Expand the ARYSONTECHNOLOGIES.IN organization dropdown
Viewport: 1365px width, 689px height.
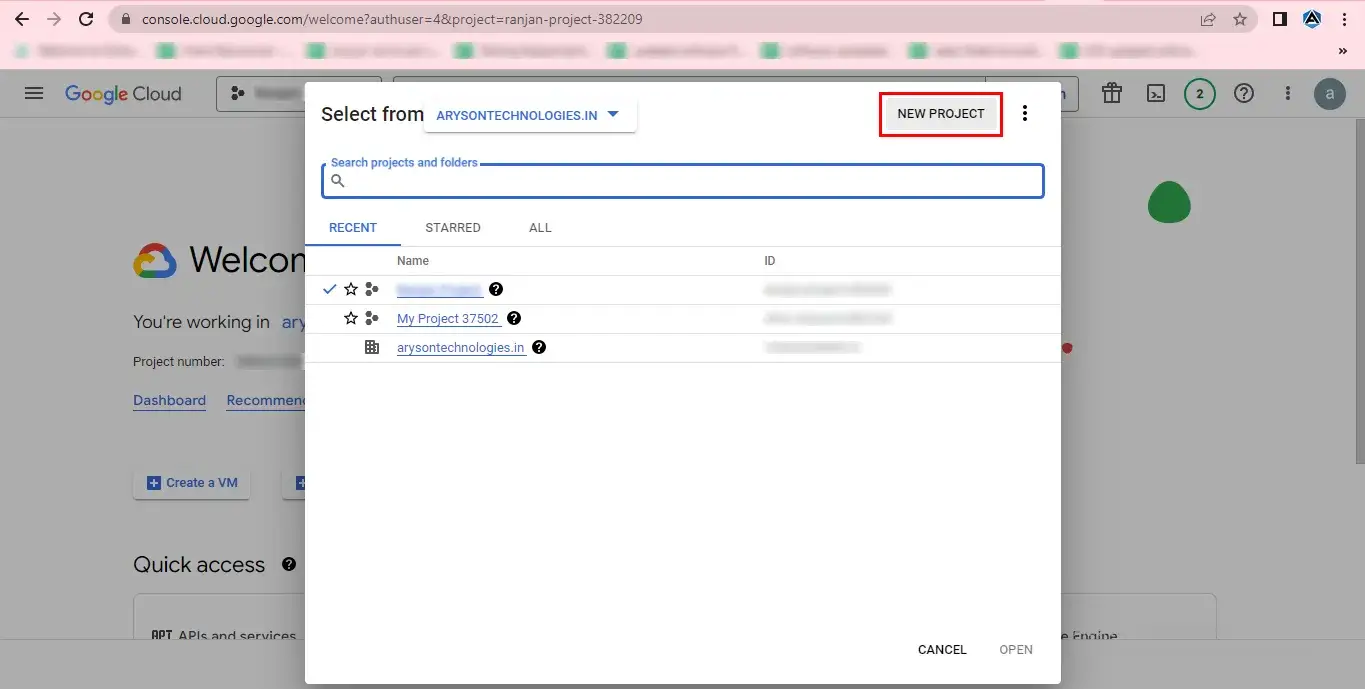[x=528, y=115]
